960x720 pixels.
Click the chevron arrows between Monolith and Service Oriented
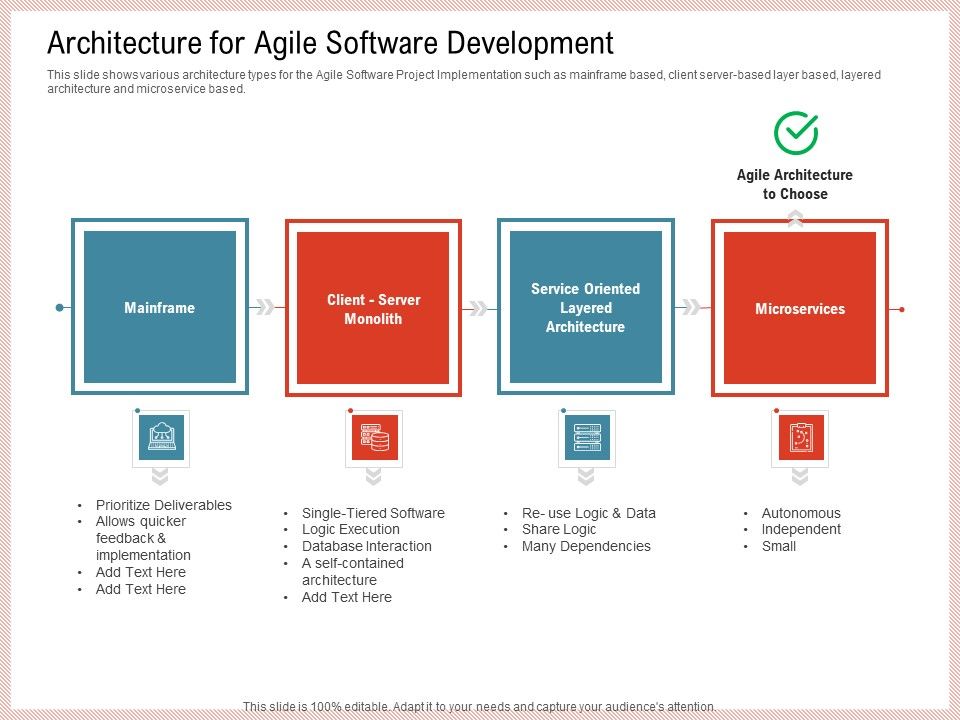(478, 308)
